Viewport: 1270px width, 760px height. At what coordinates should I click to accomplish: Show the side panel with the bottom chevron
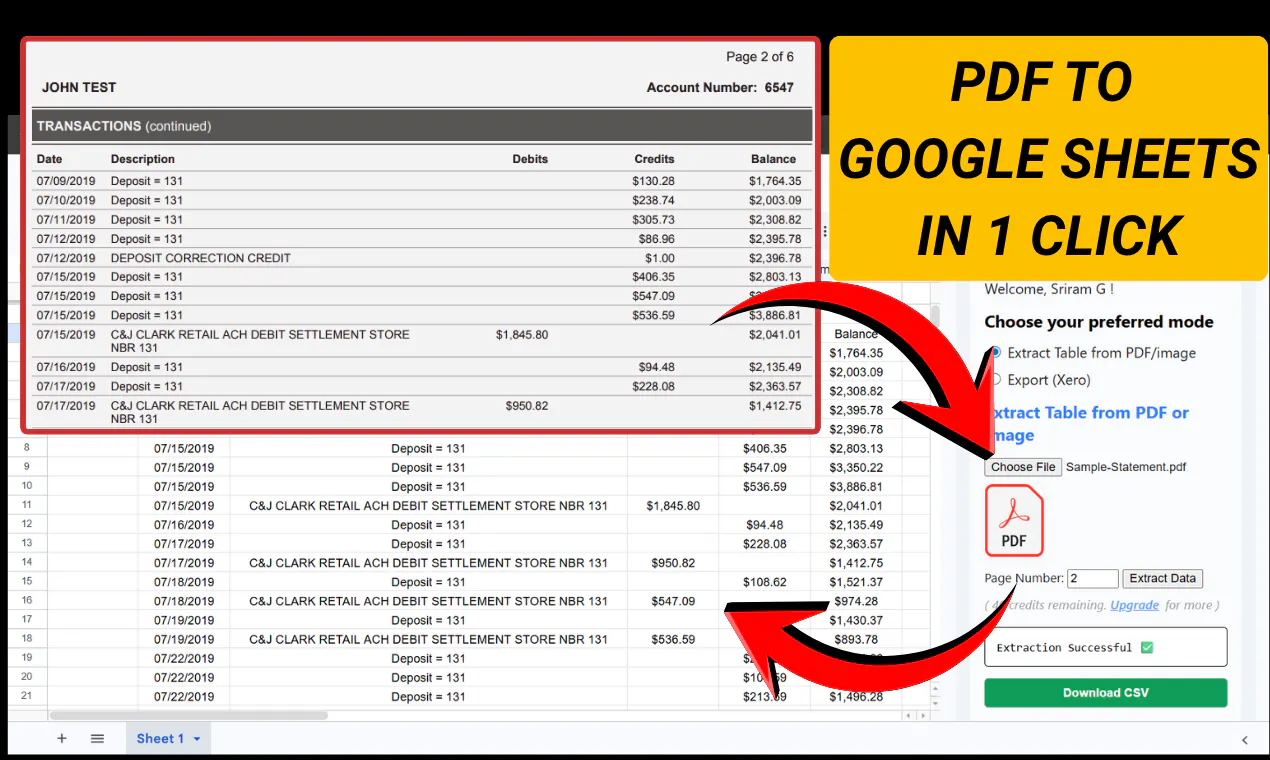tap(1244, 740)
